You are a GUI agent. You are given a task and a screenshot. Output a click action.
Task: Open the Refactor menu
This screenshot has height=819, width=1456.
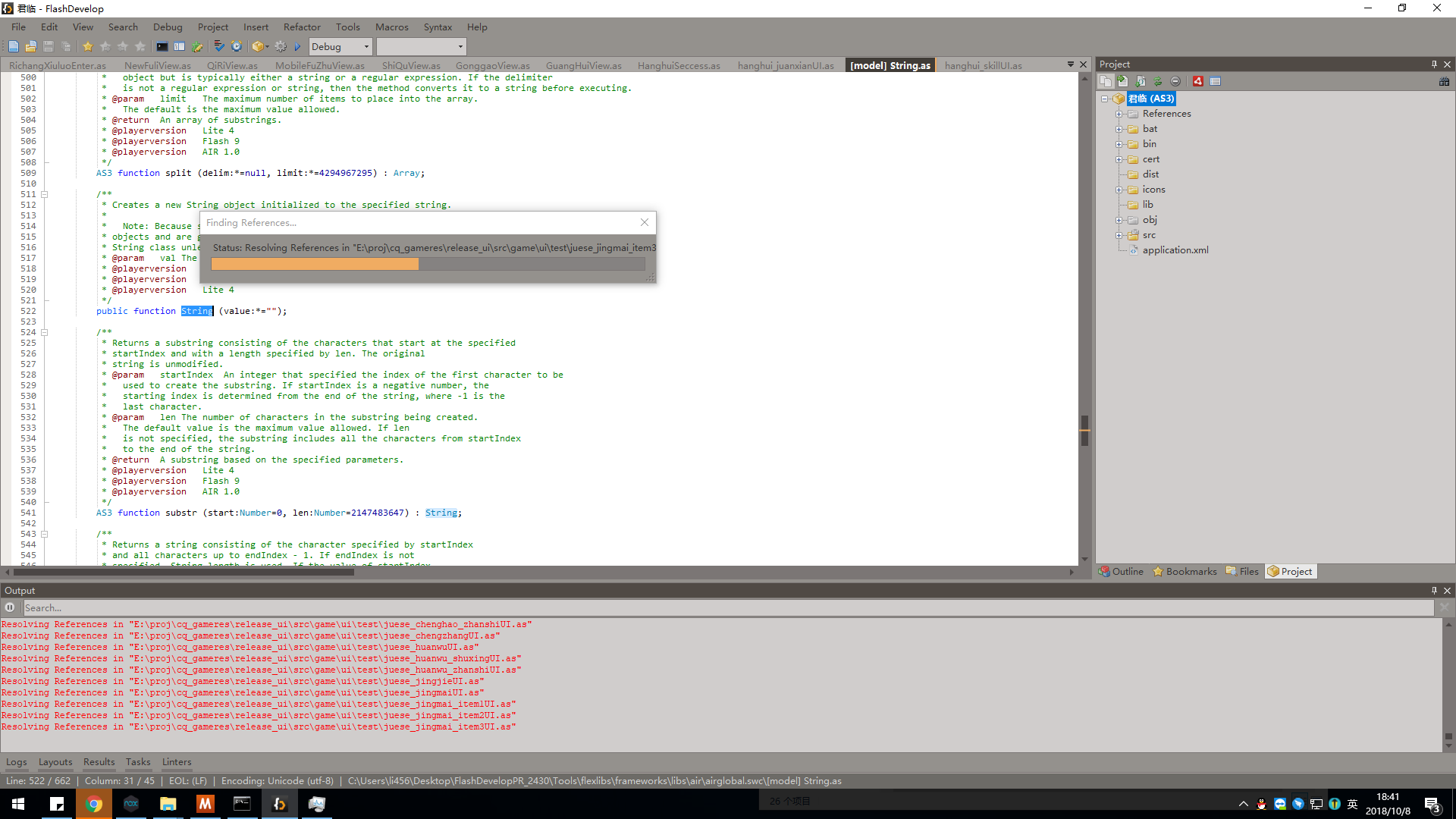click(302, 27)
